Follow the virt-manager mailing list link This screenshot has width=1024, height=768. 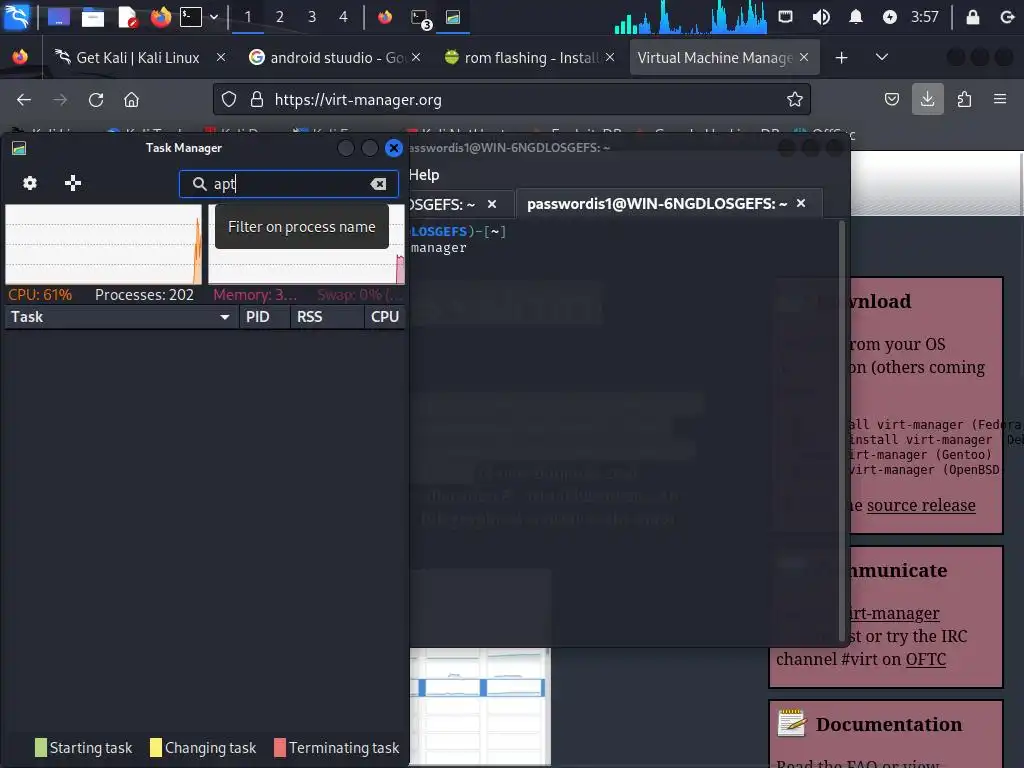click(x=893, y=613)
